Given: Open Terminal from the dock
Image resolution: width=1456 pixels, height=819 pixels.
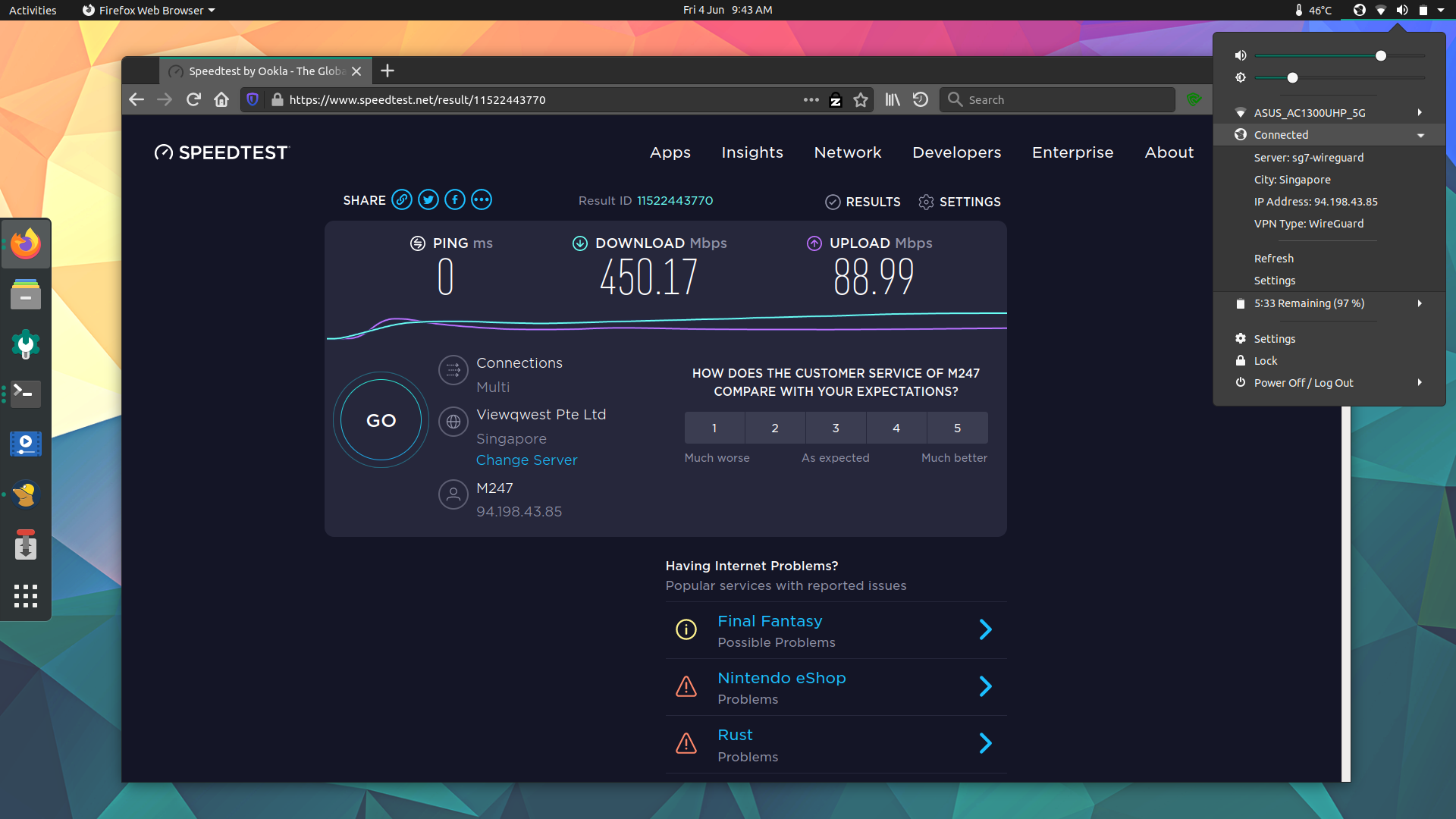Looking at the screenshot, I should pyautogui.click(x=26, y=394).
